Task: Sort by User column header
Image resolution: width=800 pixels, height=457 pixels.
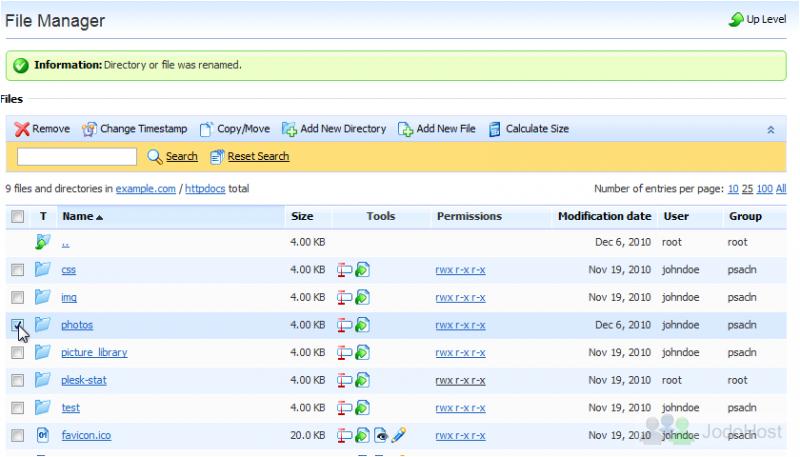Action: coord(676,216)
